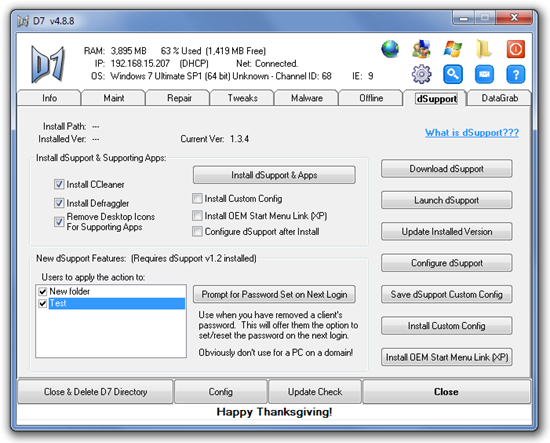Viewport: 550px width, 443px height.
Task: Click the Update Check button
Action: [x=315, y=391]
